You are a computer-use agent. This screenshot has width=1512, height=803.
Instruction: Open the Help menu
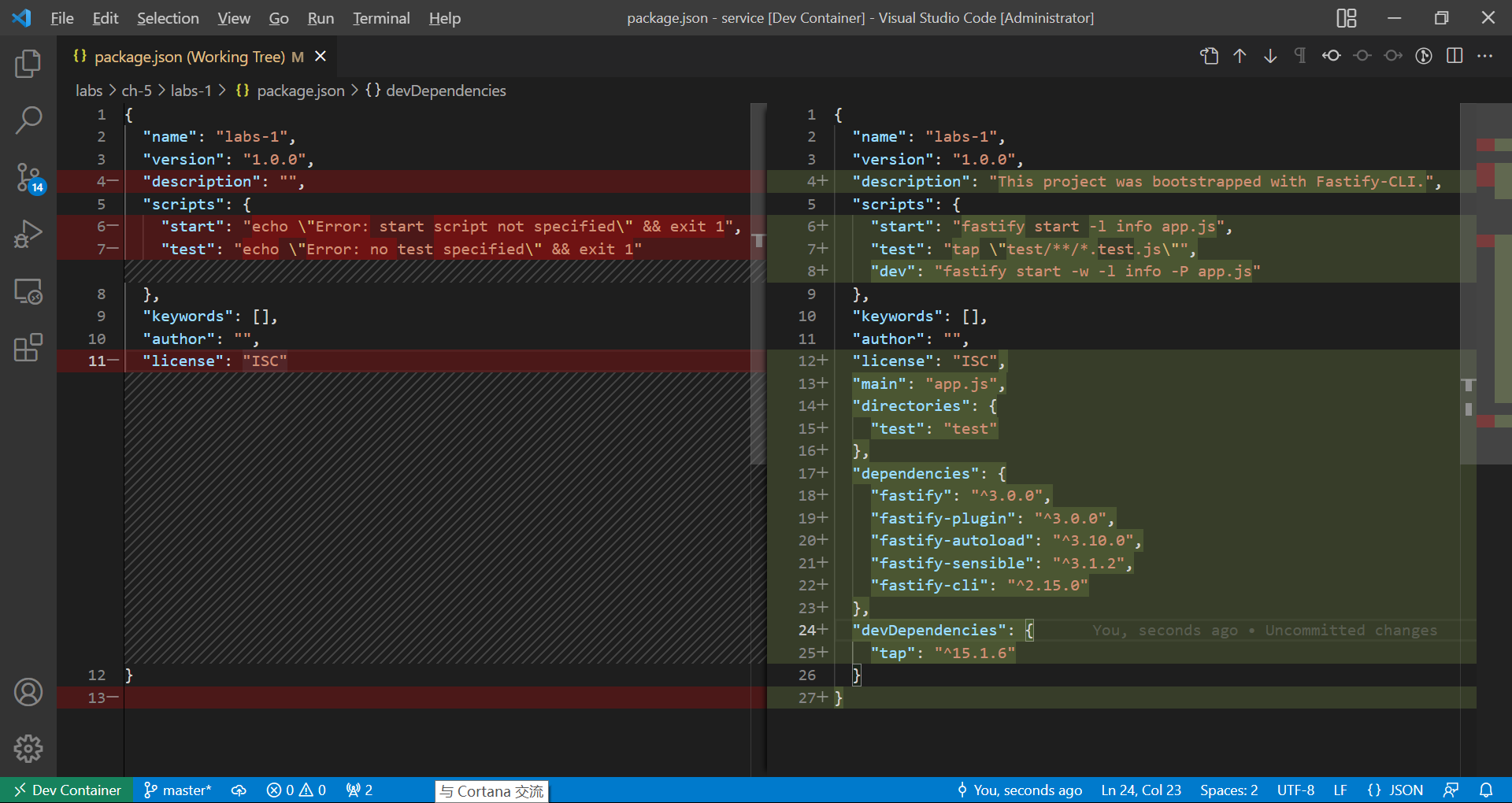point(445,18)
